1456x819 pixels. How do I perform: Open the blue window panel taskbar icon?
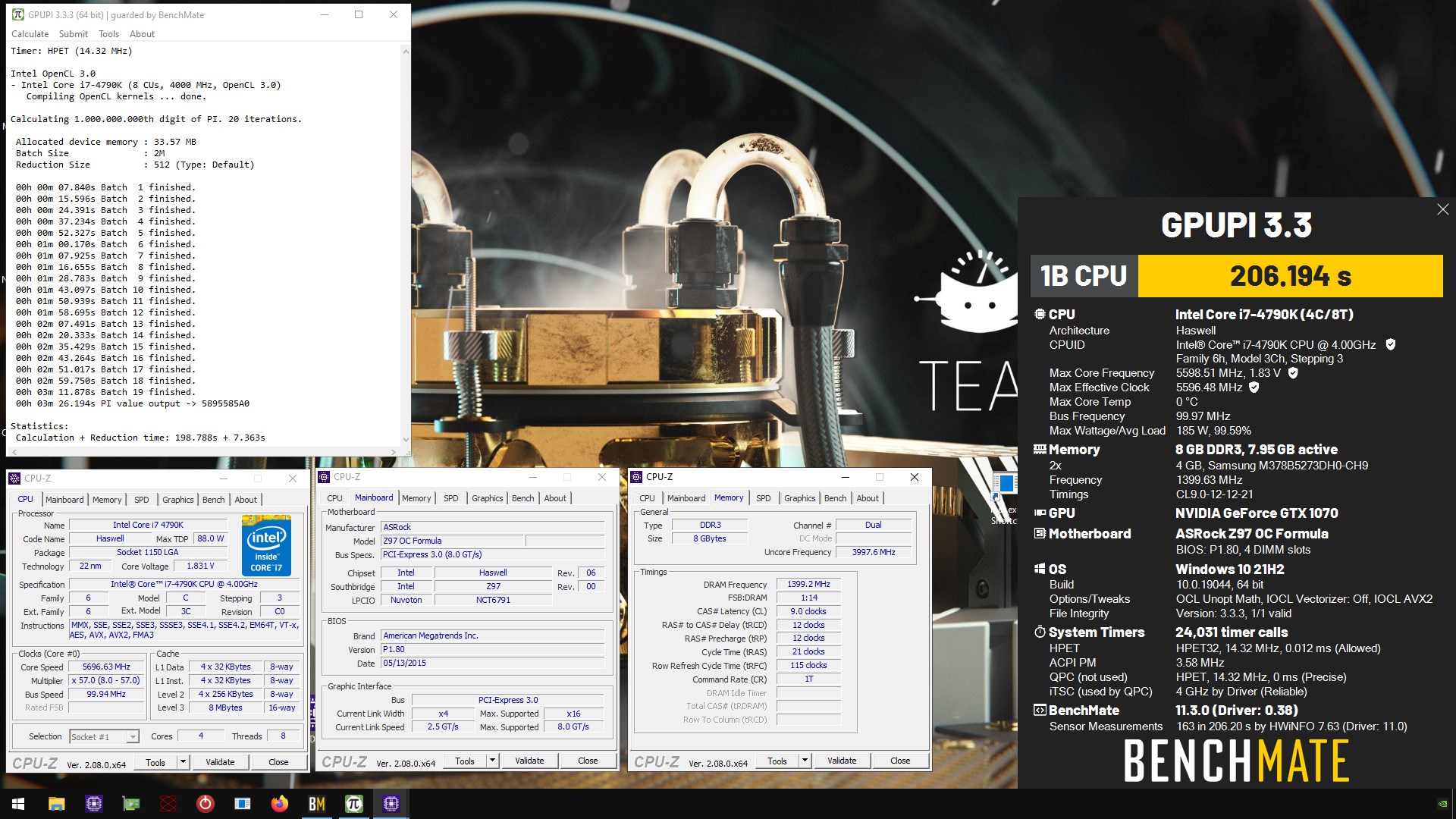tap(243, 804)
